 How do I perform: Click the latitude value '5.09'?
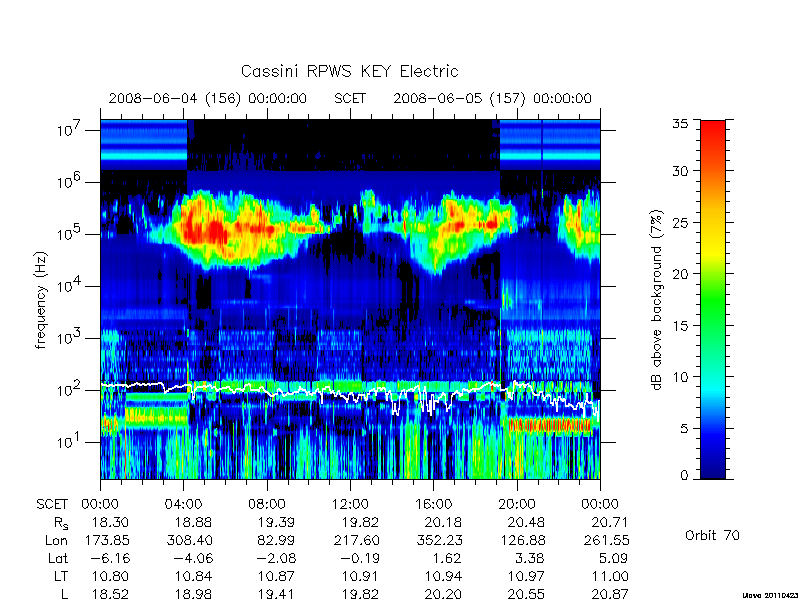tap(613, 558)
